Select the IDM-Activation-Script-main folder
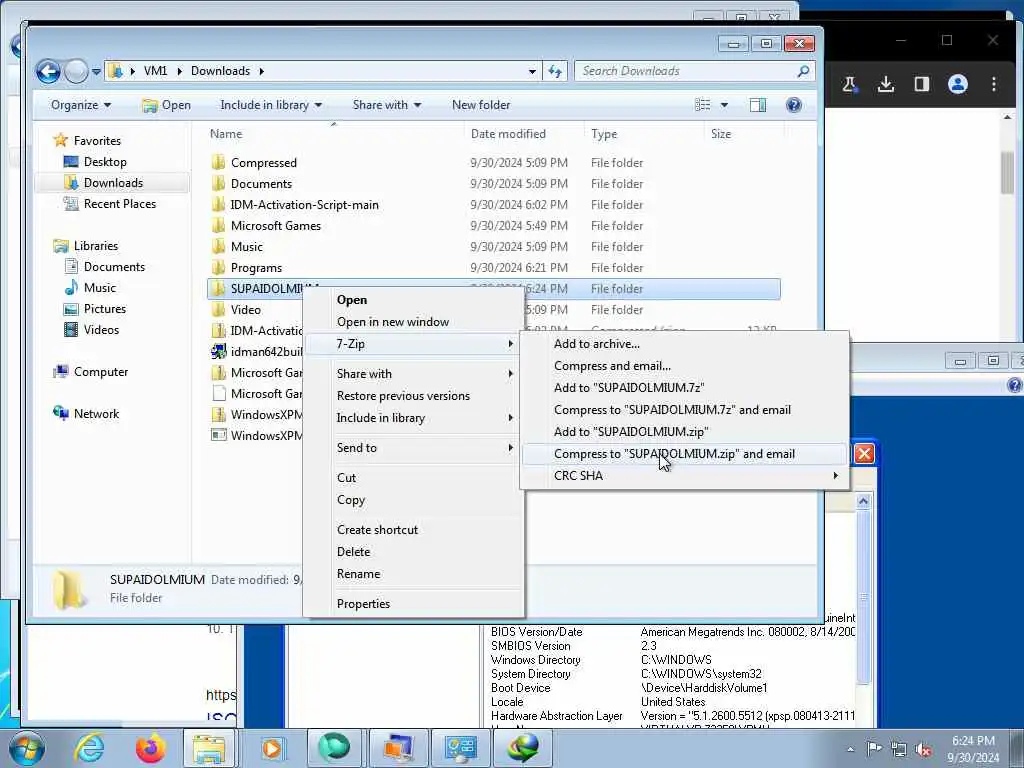The height and width of the screenshot is (768, 1024). coord(304,204)
